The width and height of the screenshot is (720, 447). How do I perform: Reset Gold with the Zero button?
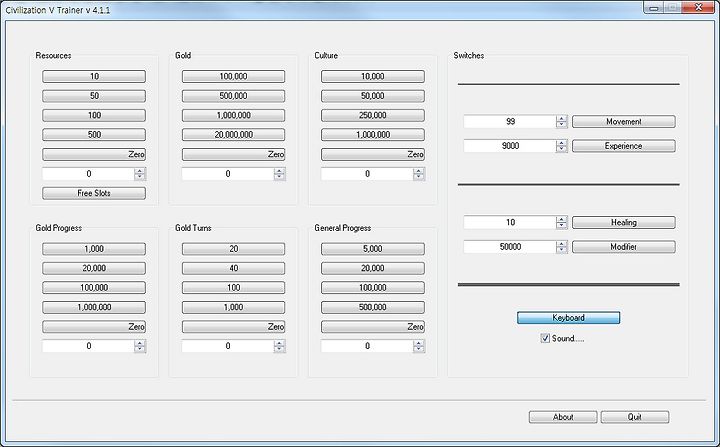click(233, 154)
